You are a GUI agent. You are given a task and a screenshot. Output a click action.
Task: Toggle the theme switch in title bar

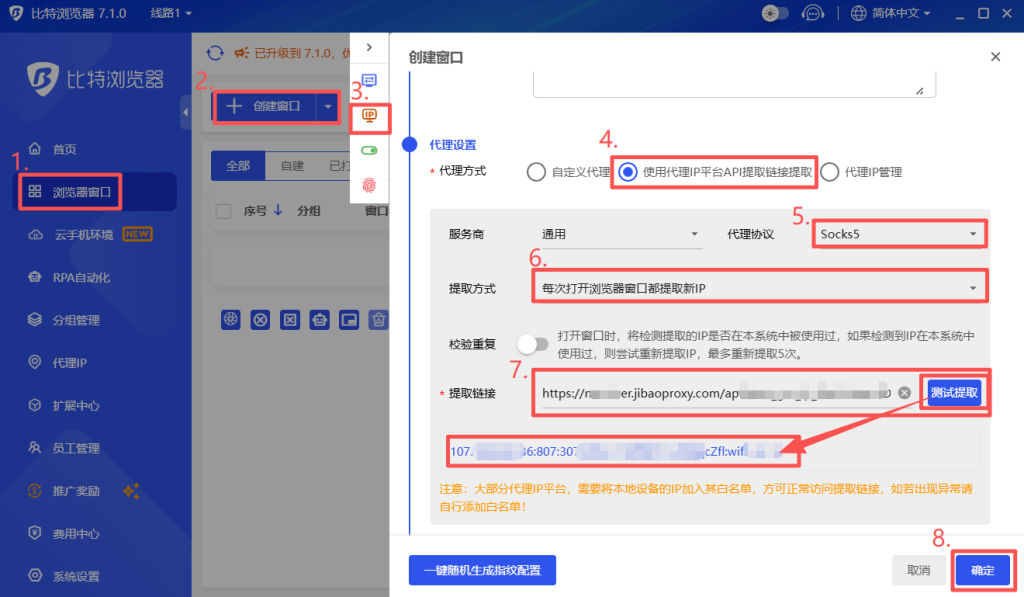(775, 13)
